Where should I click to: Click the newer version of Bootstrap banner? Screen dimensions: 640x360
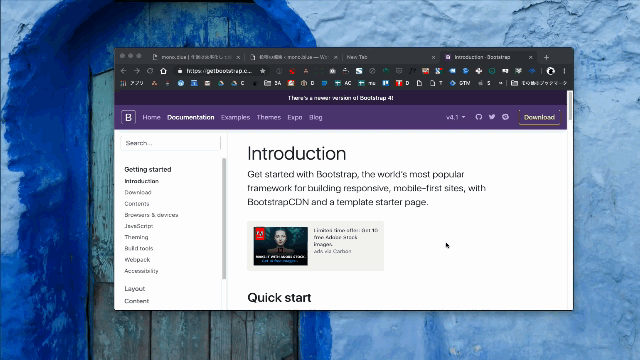click(340, 98)
